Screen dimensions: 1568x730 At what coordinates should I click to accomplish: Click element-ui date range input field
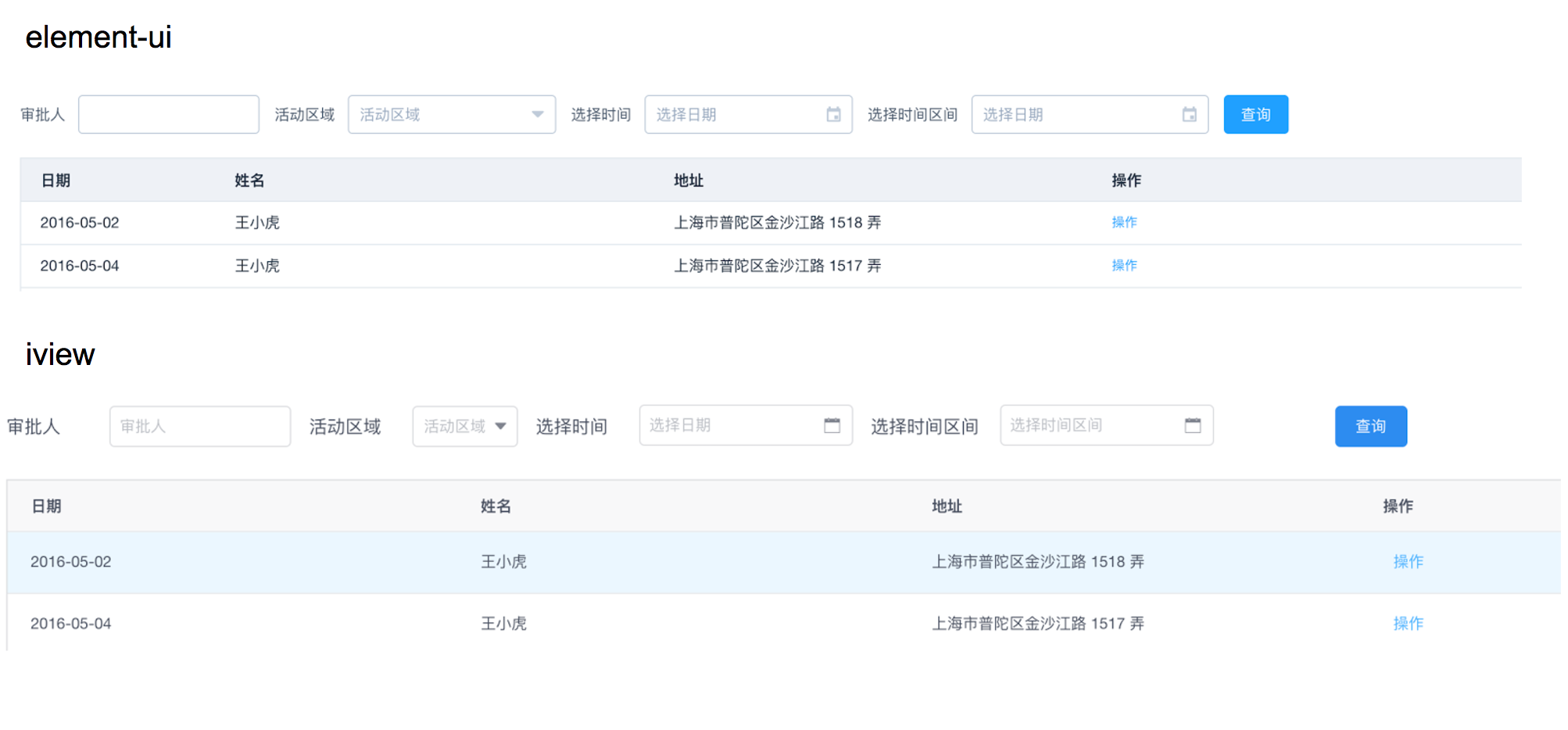pos(1090,115)
